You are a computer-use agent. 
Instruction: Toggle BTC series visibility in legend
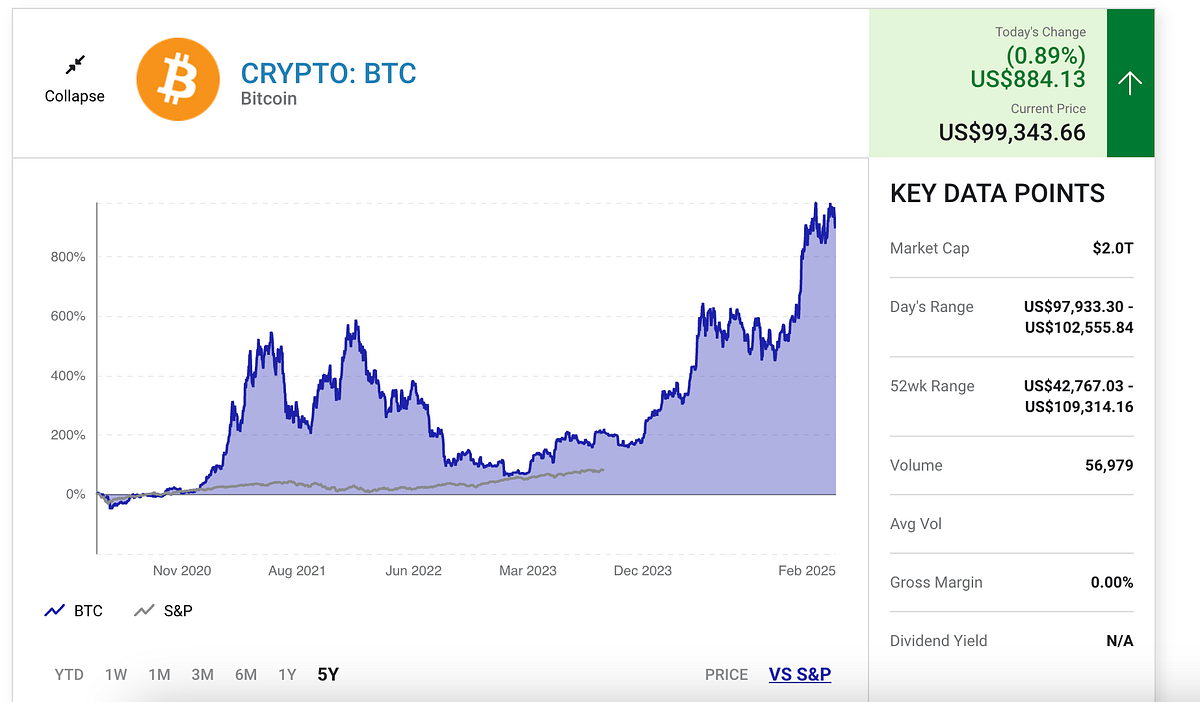tap(74, 610)
